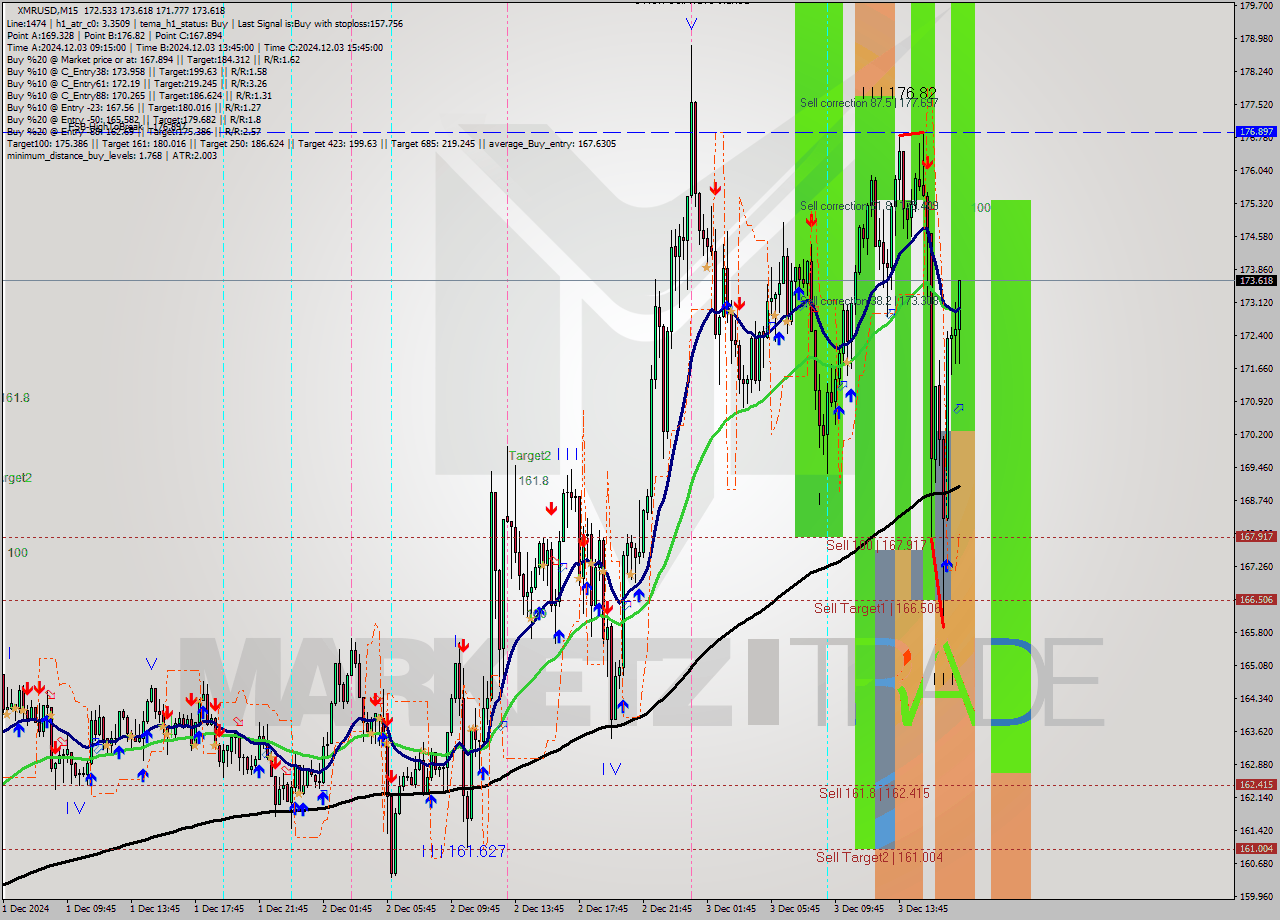
Task: Click the 'Target2' label near 2 Dec 13:45
Action: (529, 455)
